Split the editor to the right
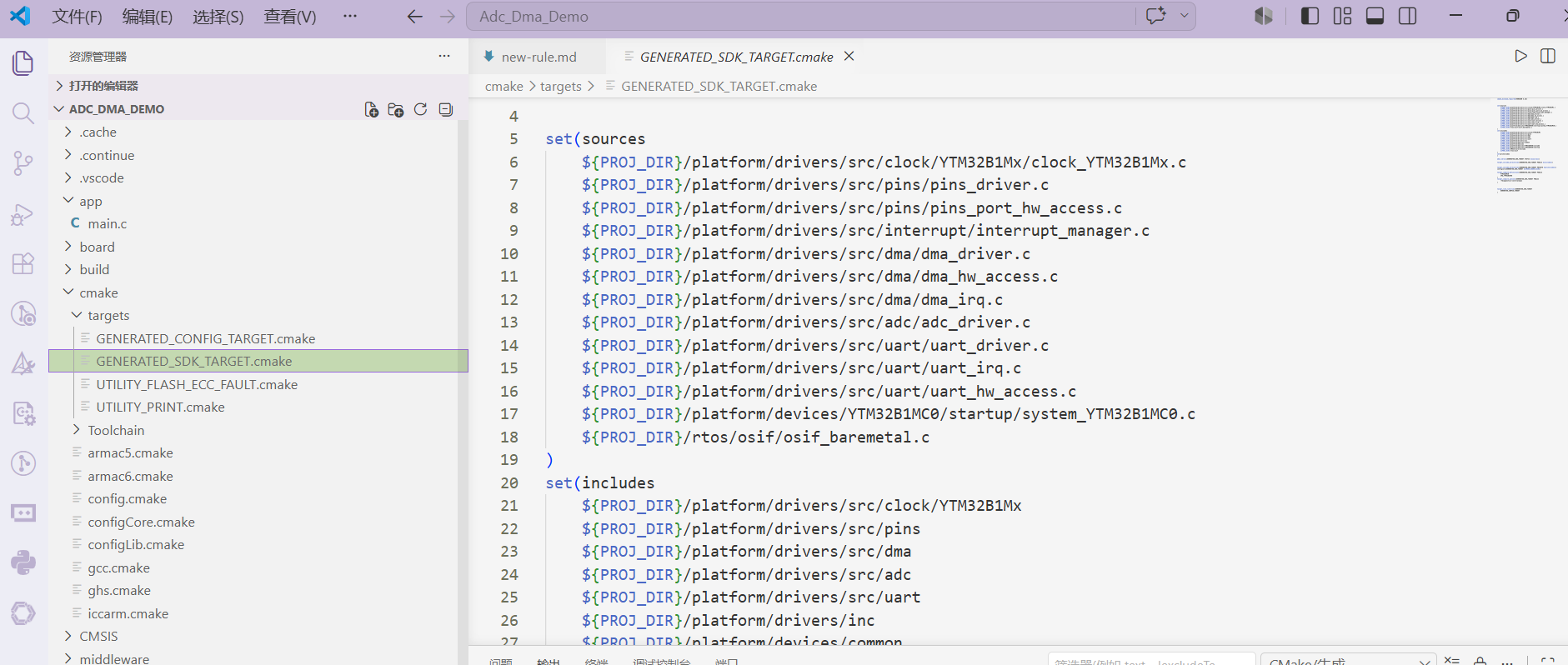The height and width of the screenshot is (665, 1568). click(x=1548, y=56)
